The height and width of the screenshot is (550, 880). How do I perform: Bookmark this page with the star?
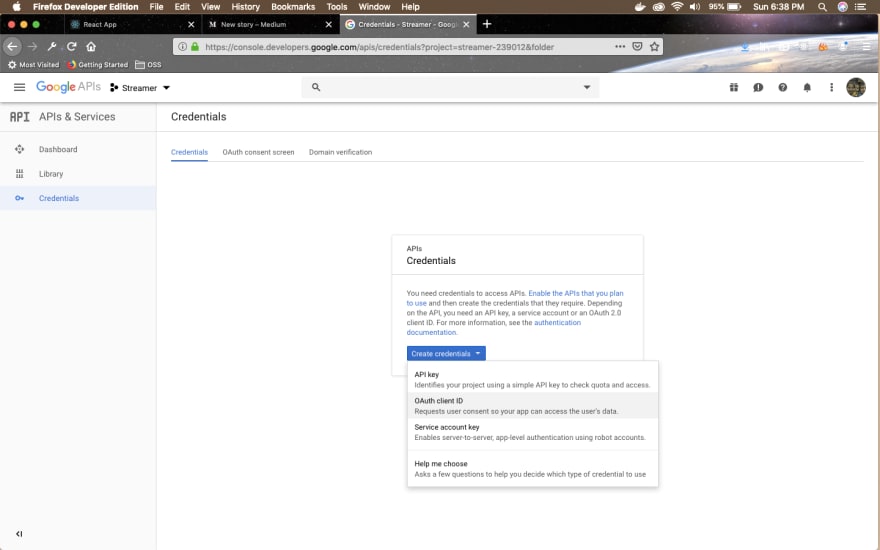click(x=654, y=47)
